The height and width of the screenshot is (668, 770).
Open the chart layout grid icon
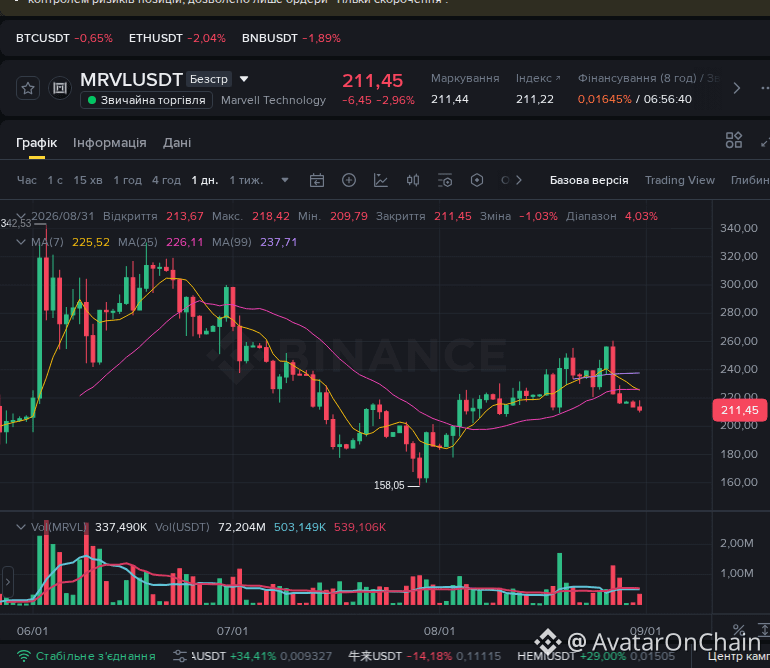[x=734, y=140]
